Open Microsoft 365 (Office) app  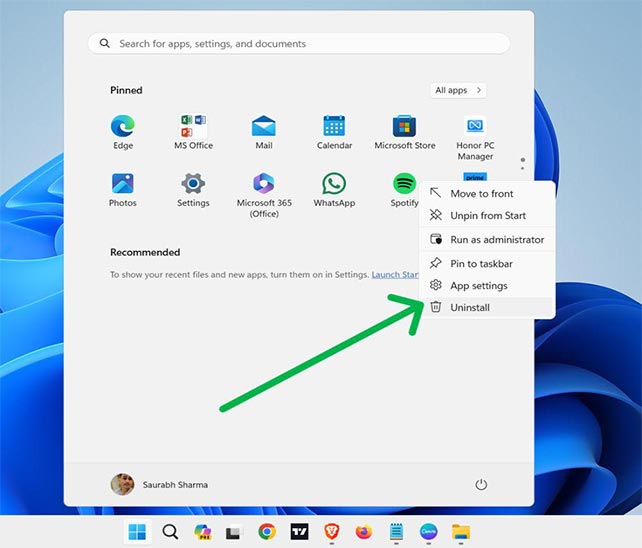click(264, 195)
